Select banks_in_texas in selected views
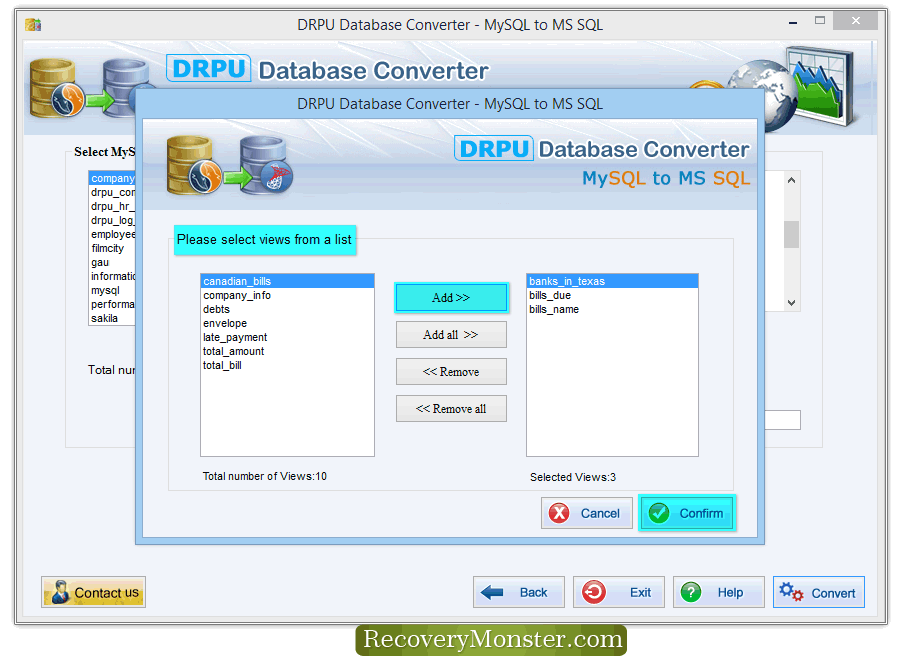 [x=612, y=281]
